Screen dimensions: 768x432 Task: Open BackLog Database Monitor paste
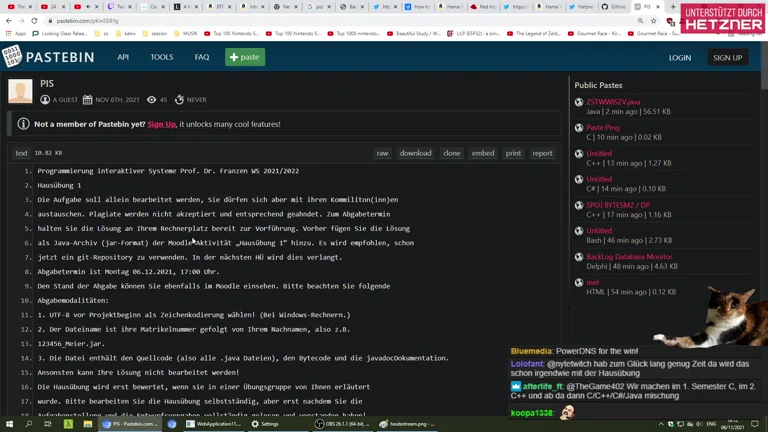click(629, 256)
